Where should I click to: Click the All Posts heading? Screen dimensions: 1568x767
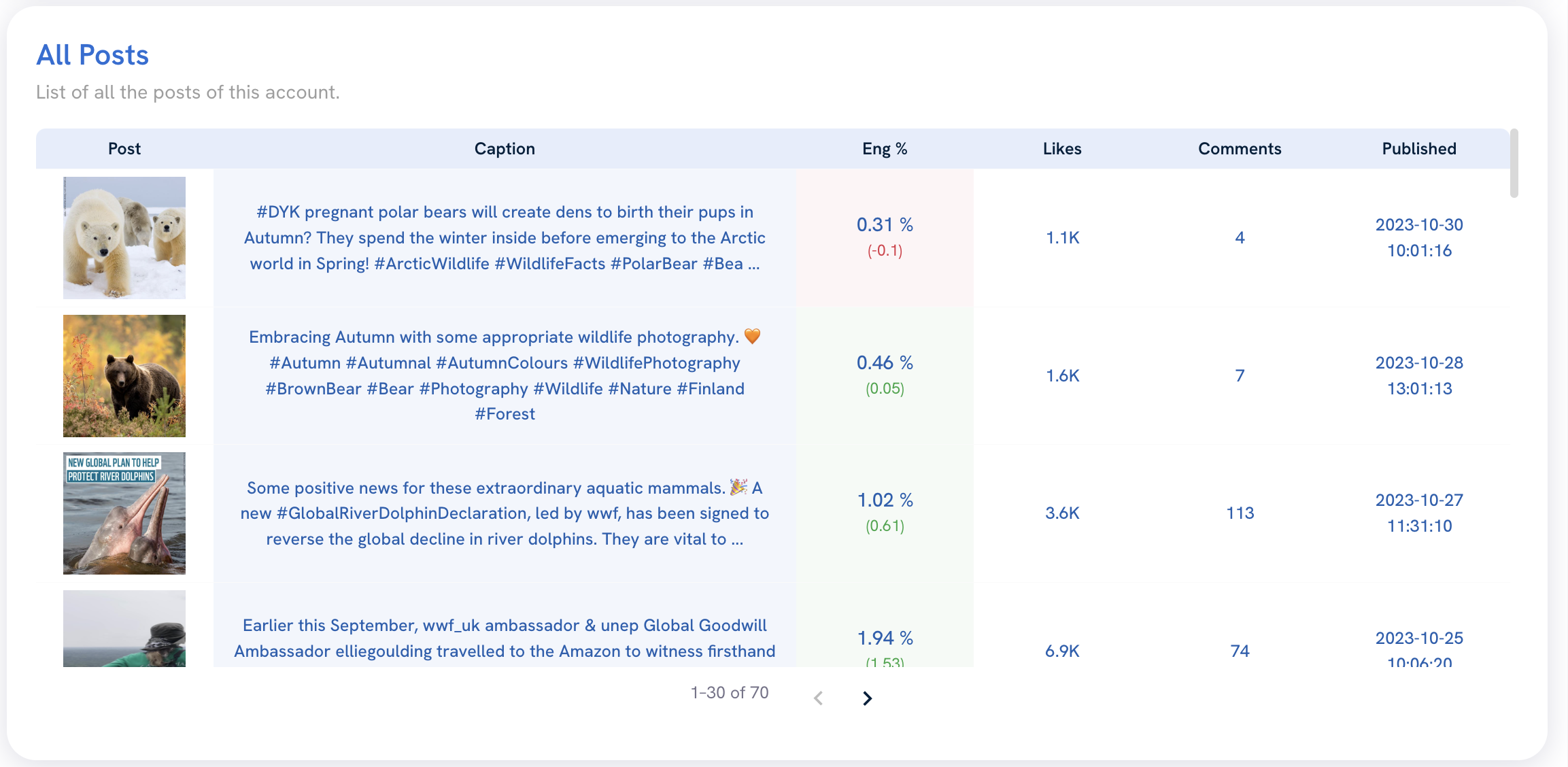(92, 55)
